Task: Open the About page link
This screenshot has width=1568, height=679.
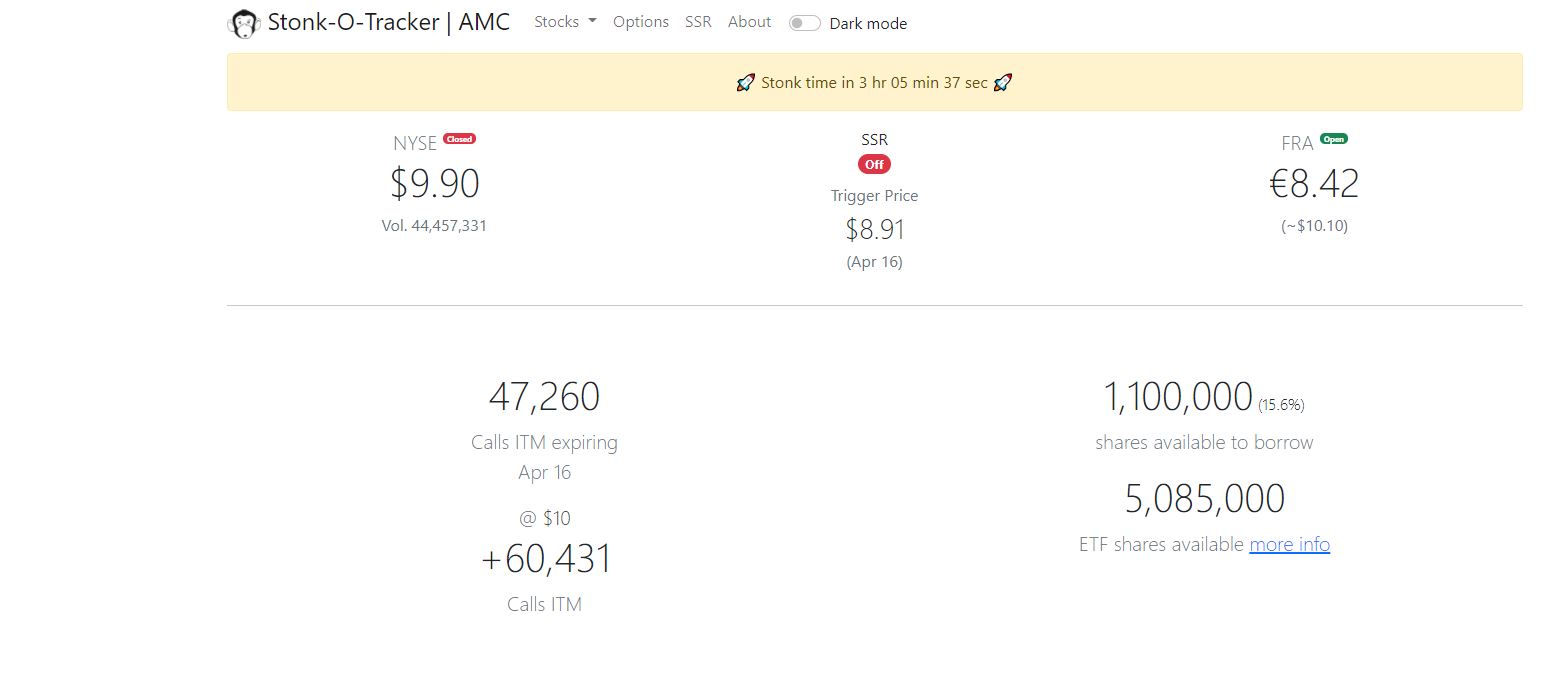Action: click(749, 22)
